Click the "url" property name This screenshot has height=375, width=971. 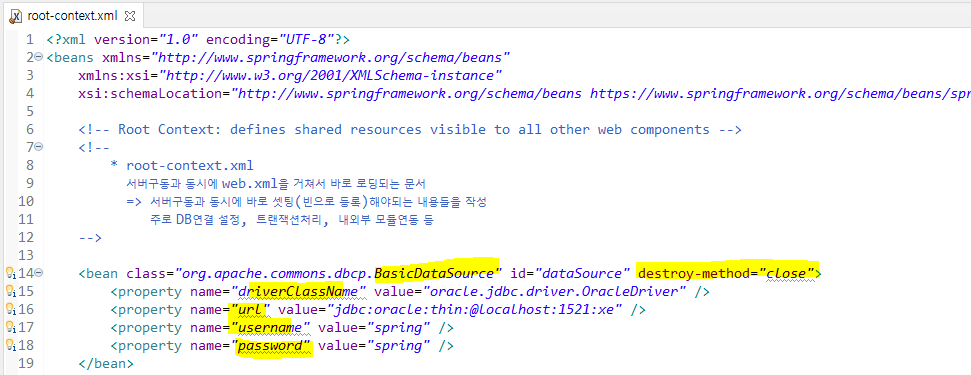point(250,309)
